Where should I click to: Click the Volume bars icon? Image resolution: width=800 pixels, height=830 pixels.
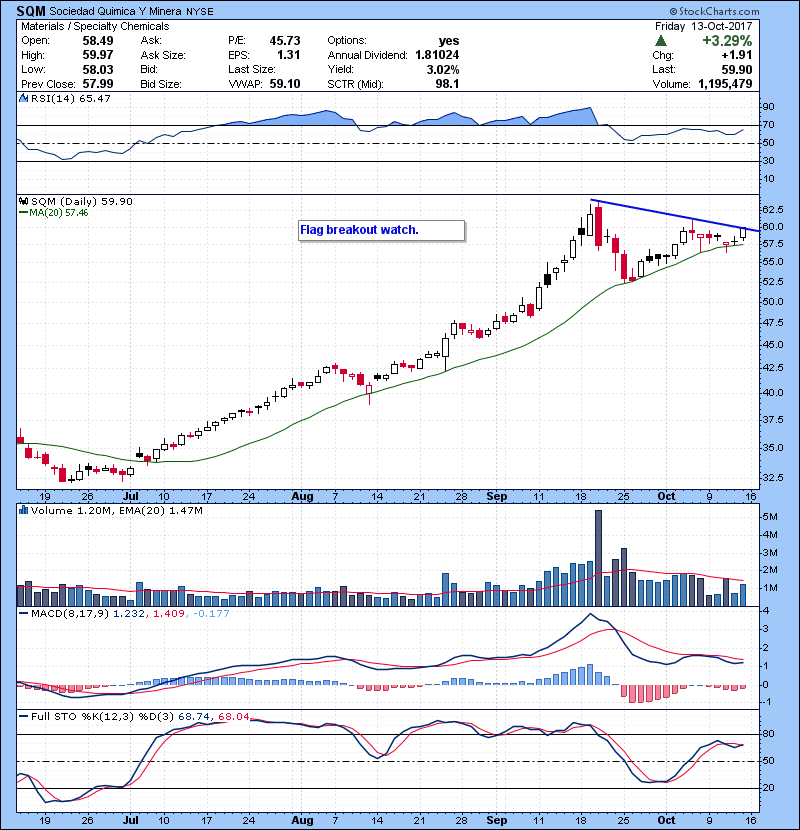click(23, 510)
